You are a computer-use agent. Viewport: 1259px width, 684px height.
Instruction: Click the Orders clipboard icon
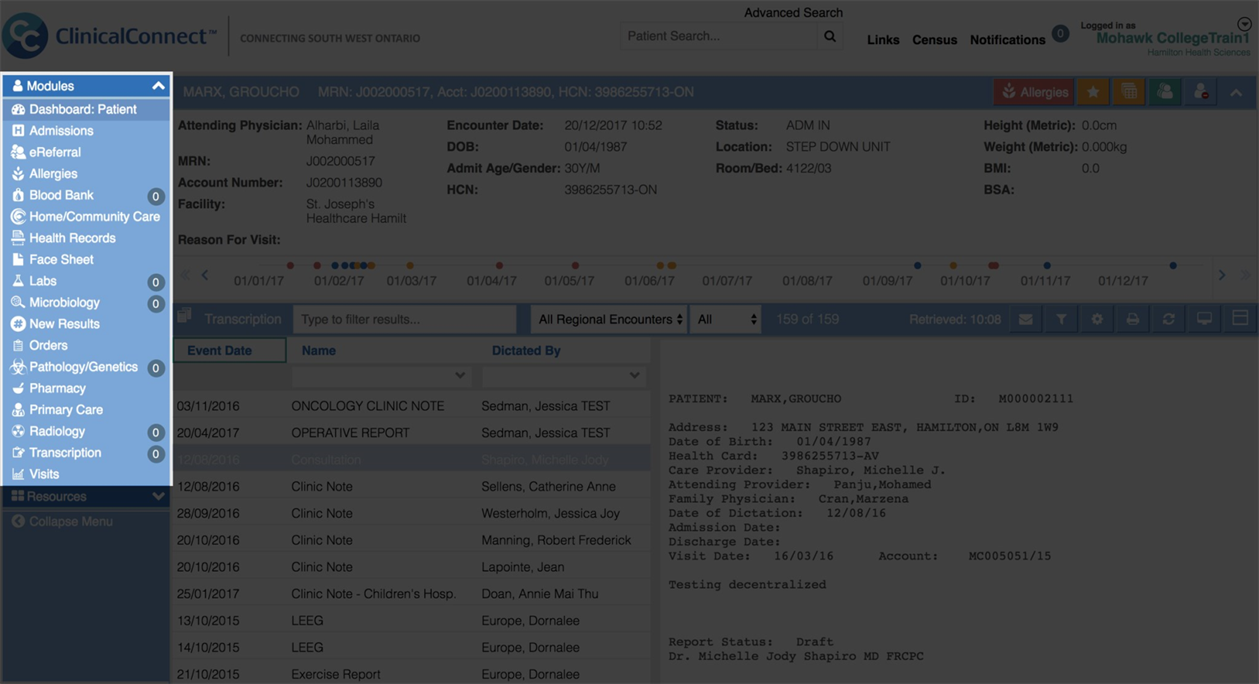pyautogui.click(x=18, y=345)
